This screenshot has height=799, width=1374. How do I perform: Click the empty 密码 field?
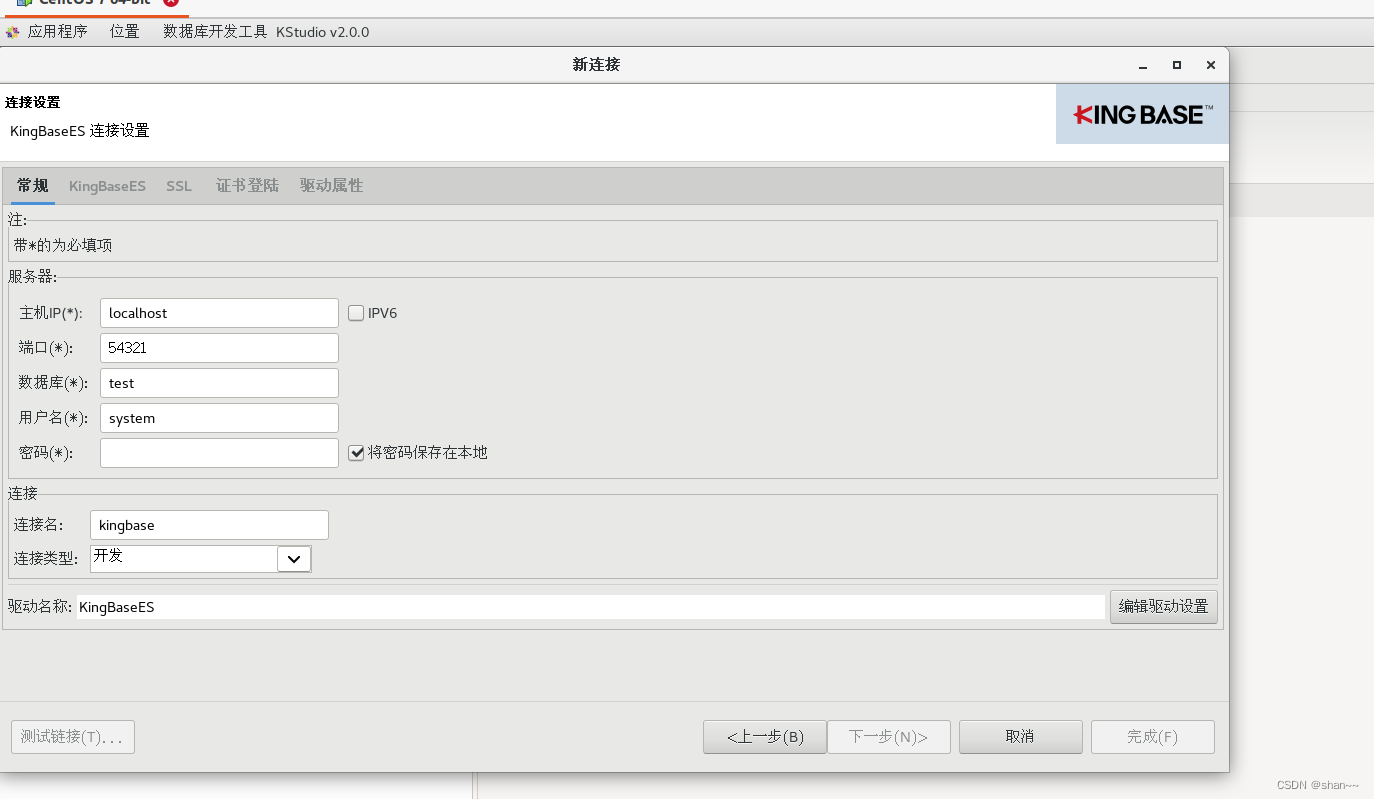[219, 453]
